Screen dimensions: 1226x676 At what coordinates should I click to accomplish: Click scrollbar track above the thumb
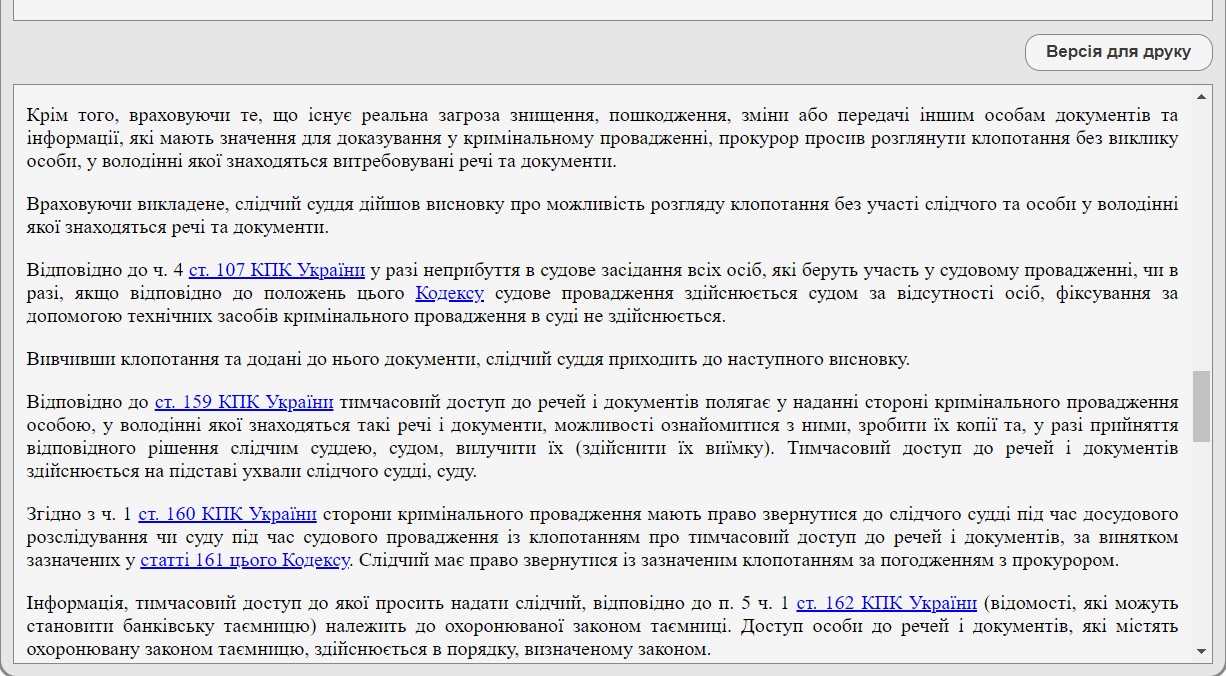(x=1201, y=240)
